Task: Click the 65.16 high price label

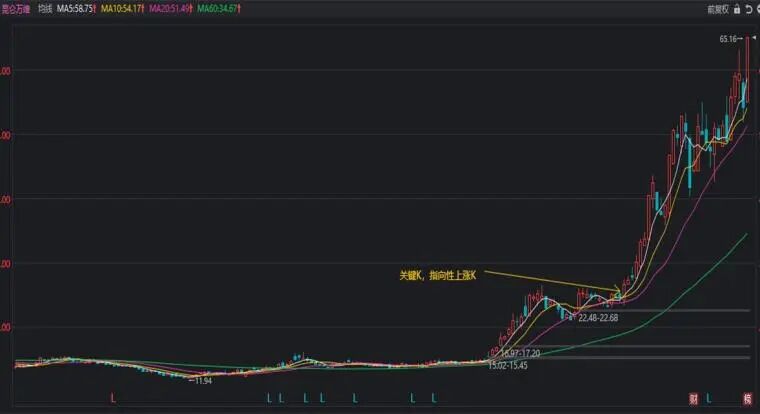Action: point(728,39)
